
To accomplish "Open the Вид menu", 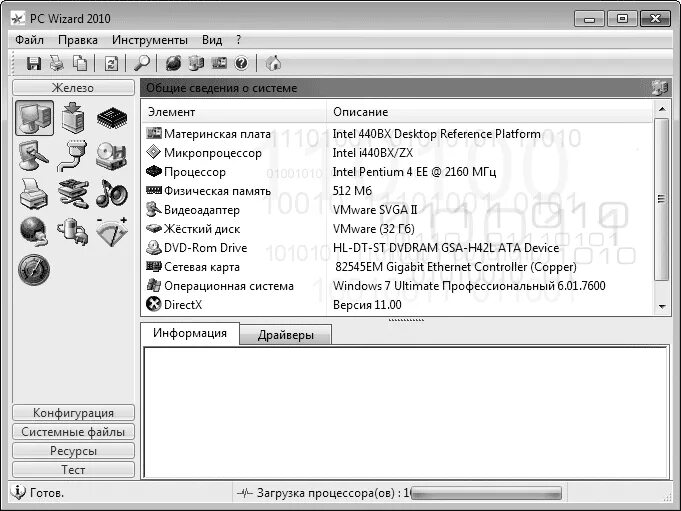I will (212, 40).
